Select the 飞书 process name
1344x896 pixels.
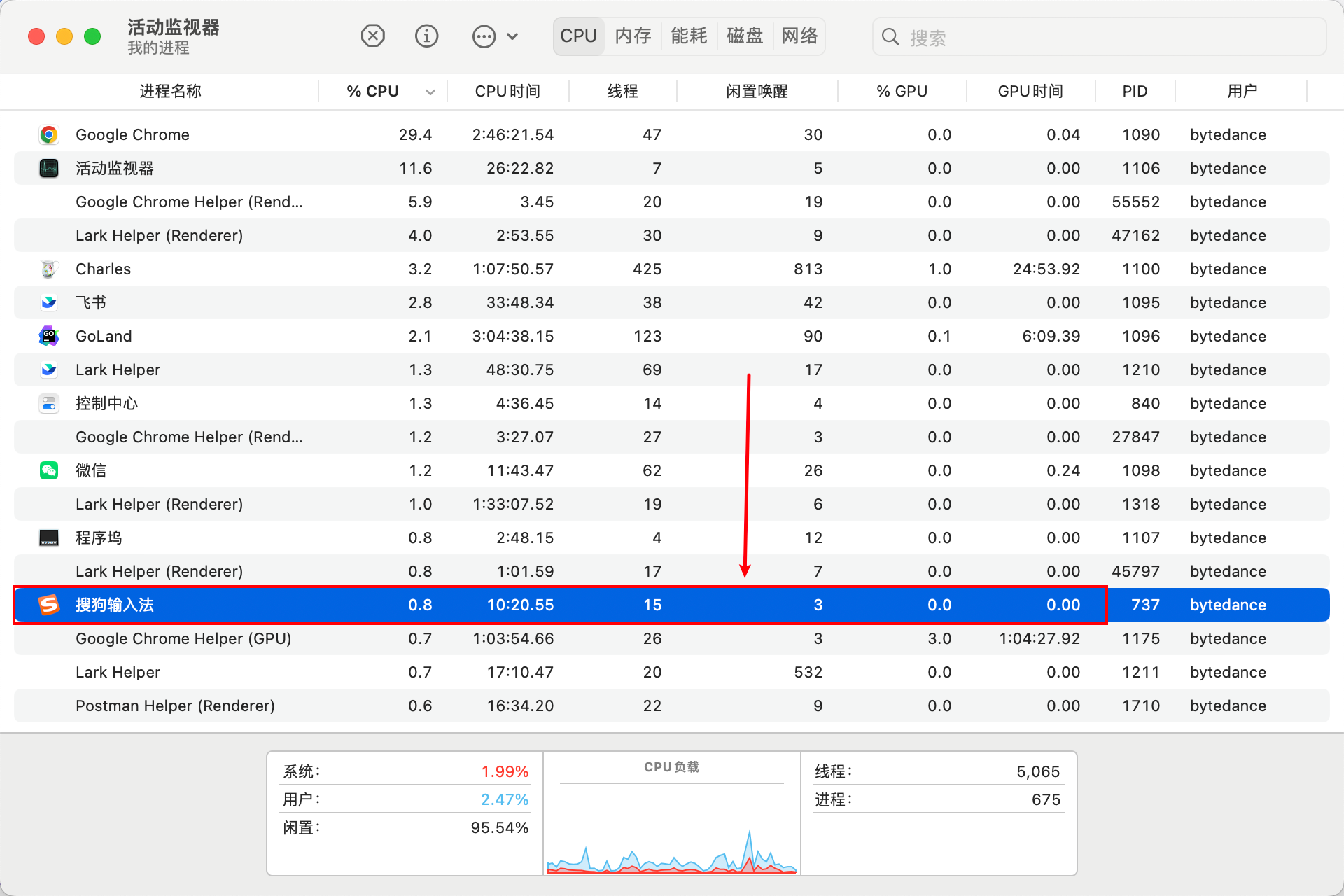[x=91, y=302]
